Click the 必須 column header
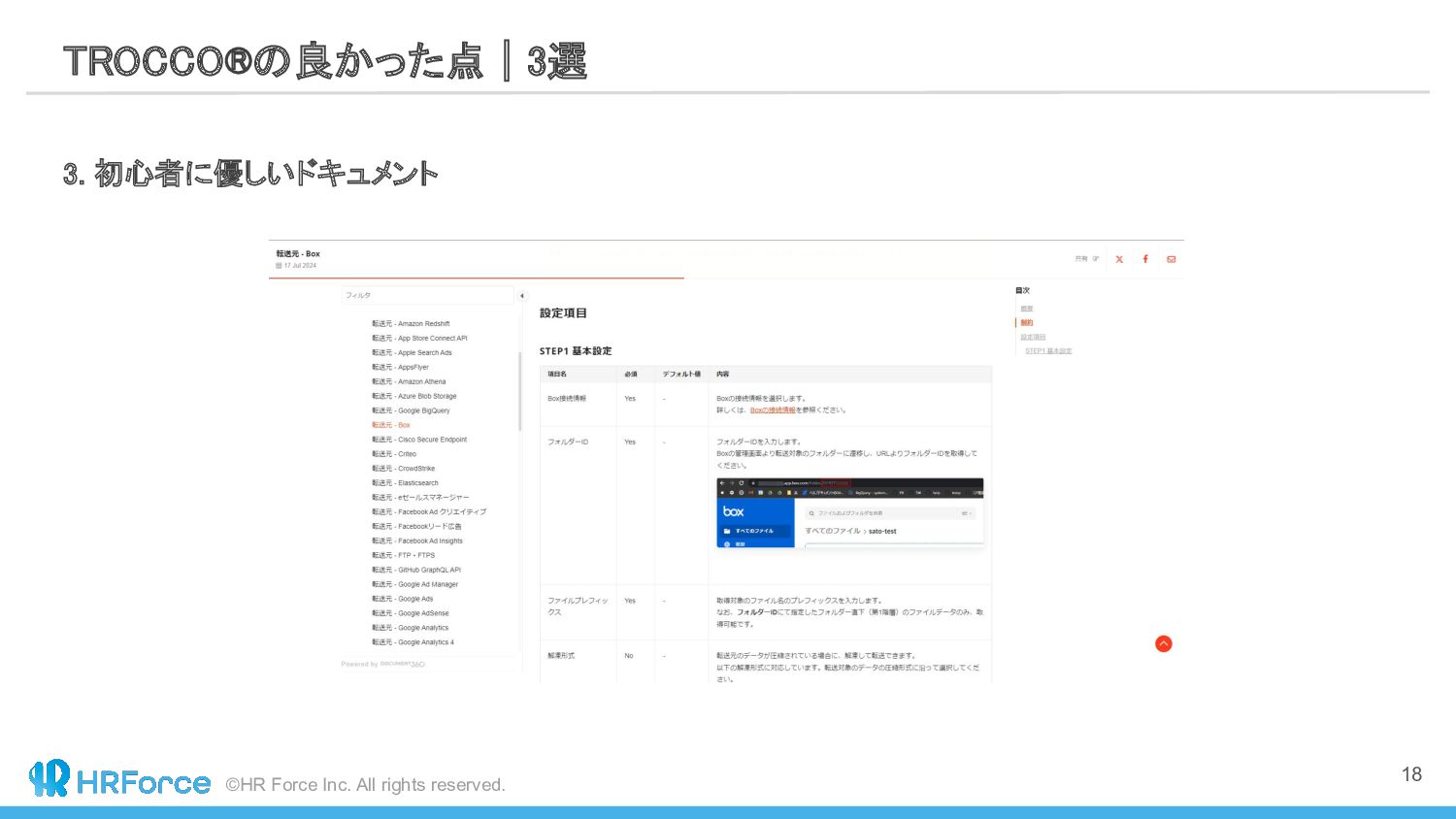The height and width of the screenshot is (819, 1456). click(x=631, y=375)
